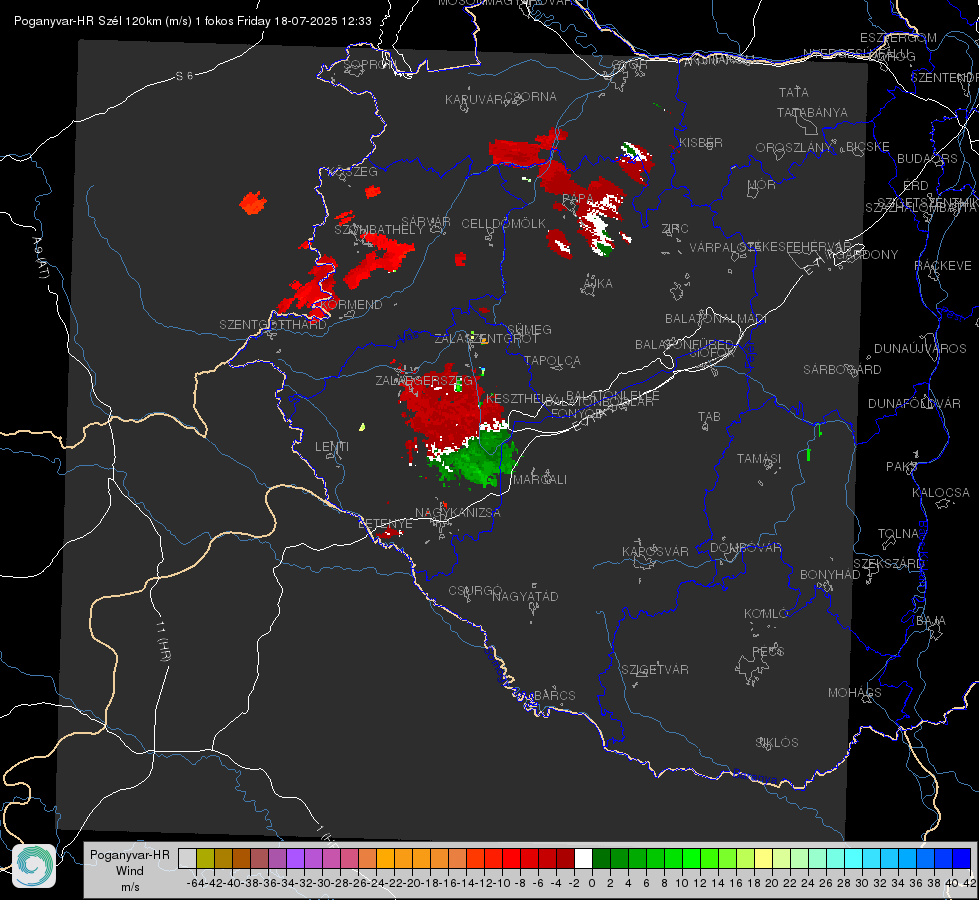The width and height of the screenshot is (979, 900).
Task: Click the PAPA town label
Action: point(578,198)
